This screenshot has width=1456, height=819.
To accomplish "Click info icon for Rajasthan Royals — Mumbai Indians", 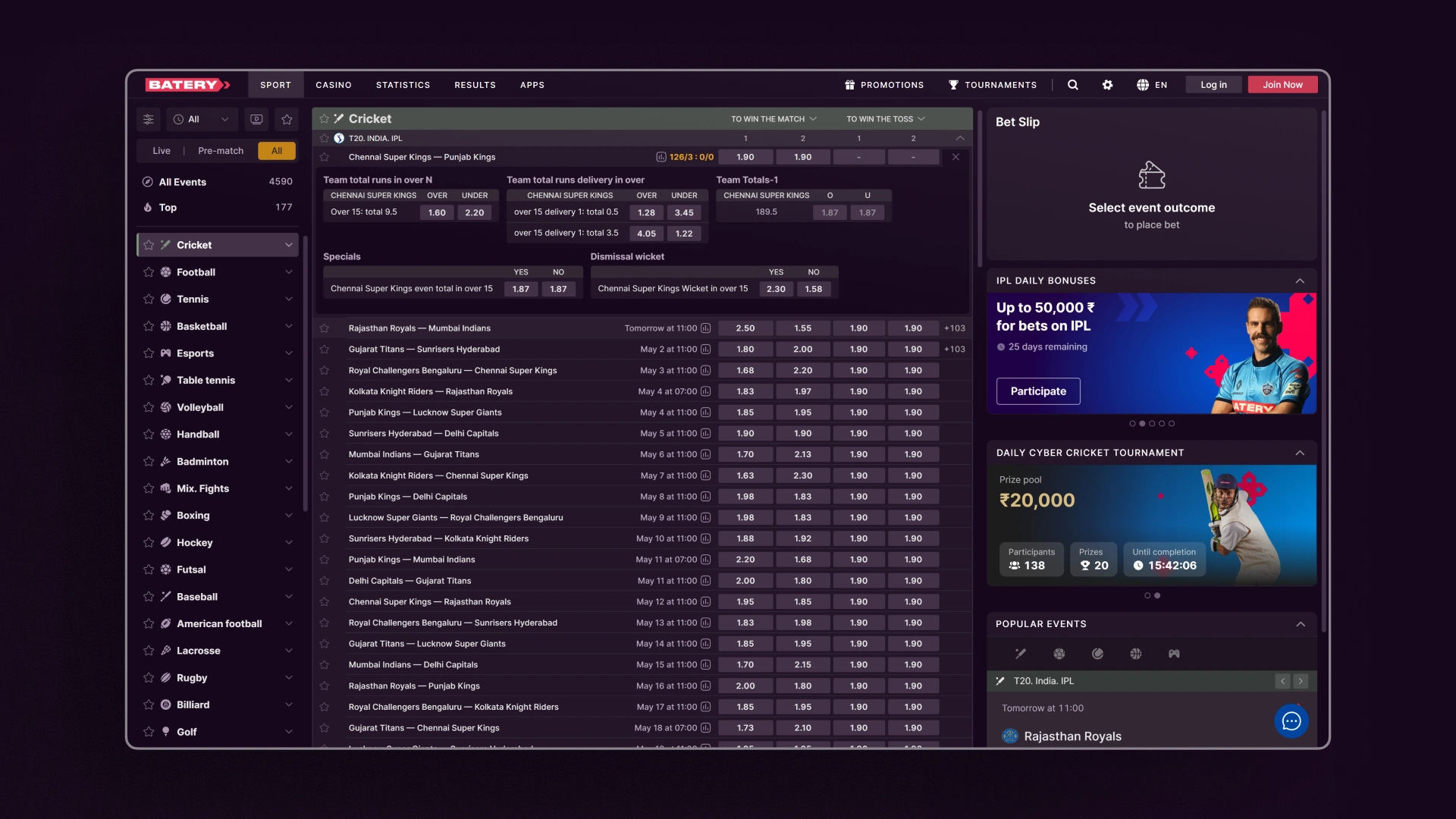I will click(706, 328).
